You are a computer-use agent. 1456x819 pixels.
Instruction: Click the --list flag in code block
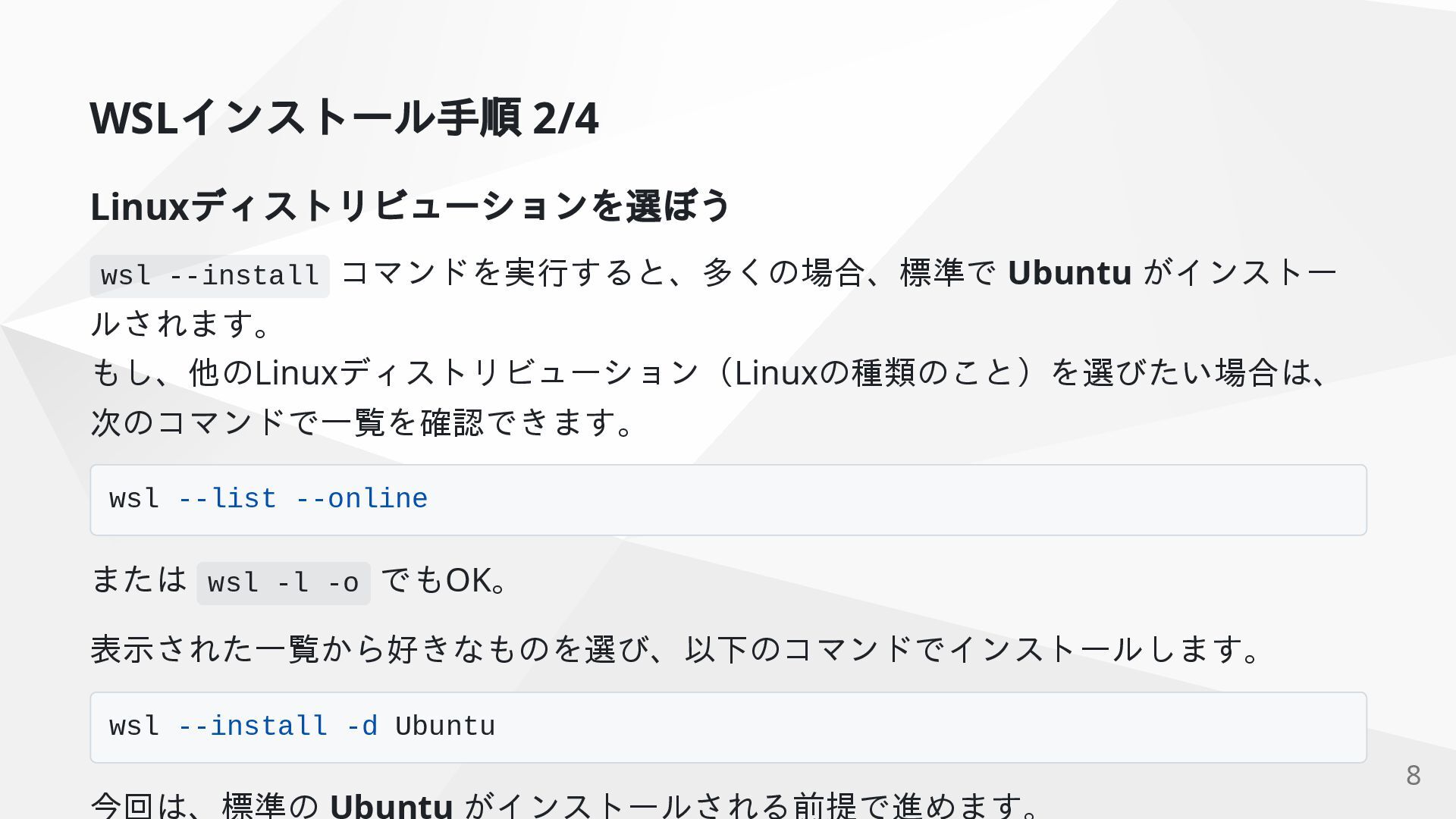pyautogui.click(x=227, y=499)
